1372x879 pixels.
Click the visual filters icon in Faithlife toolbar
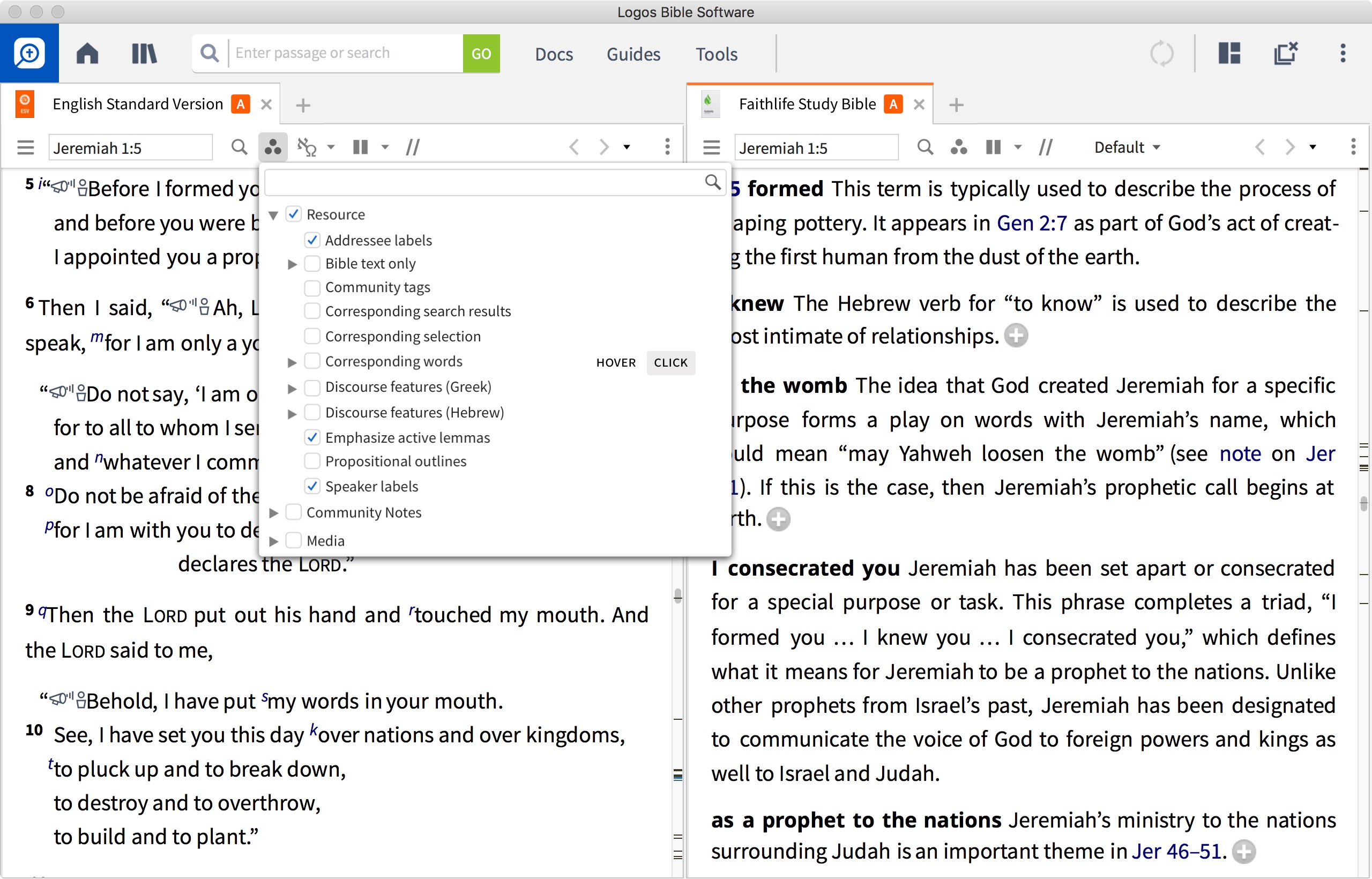click(x=958, y=147)
